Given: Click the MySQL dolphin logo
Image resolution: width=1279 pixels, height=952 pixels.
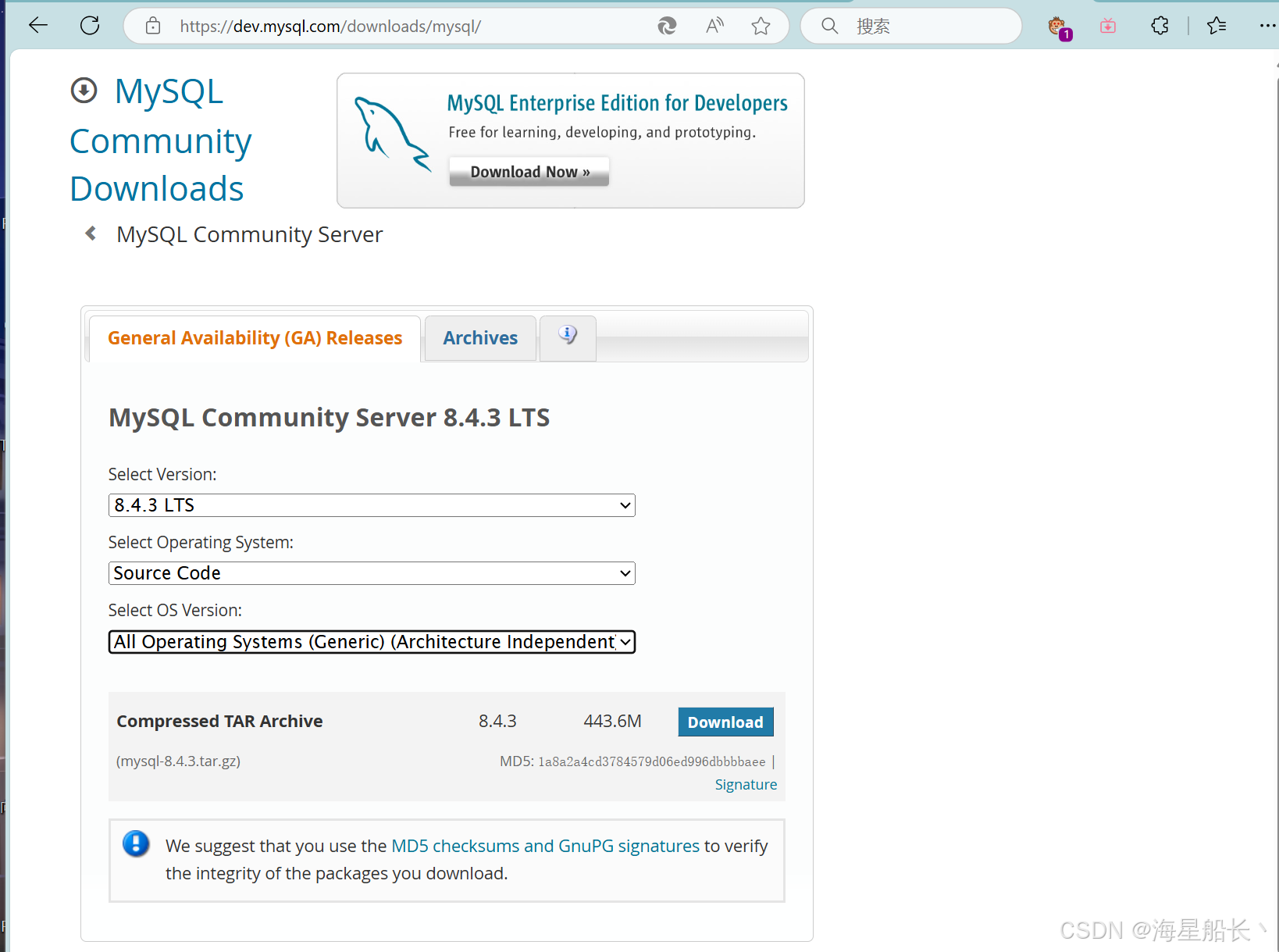Looking at the screenshot, I should click(x=391, y=134).
